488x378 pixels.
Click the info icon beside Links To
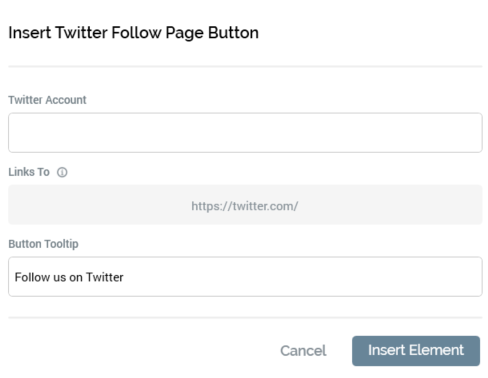pyautogui.click(x=62, y=172)
